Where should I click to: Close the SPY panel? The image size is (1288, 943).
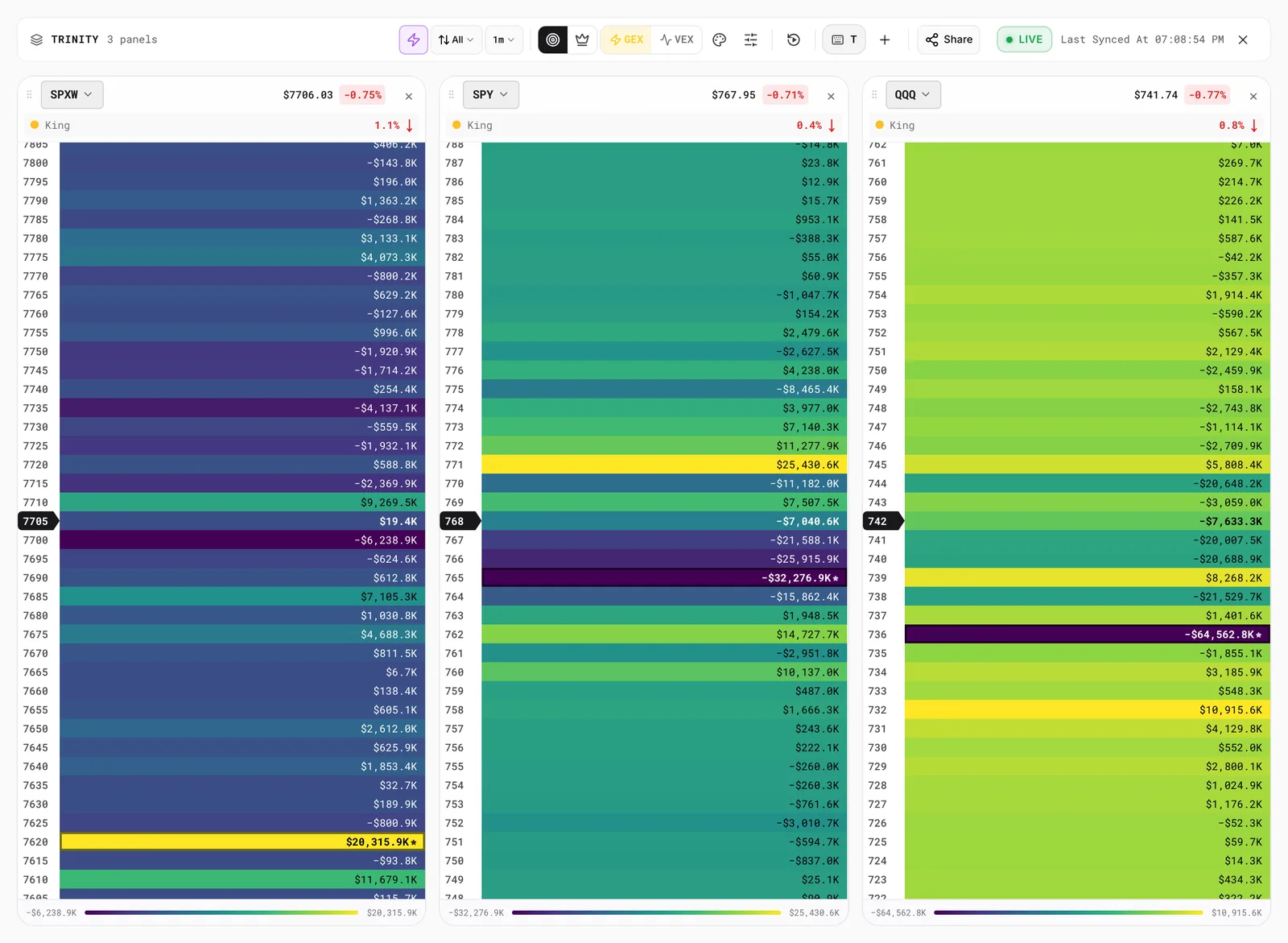[831, 96]
